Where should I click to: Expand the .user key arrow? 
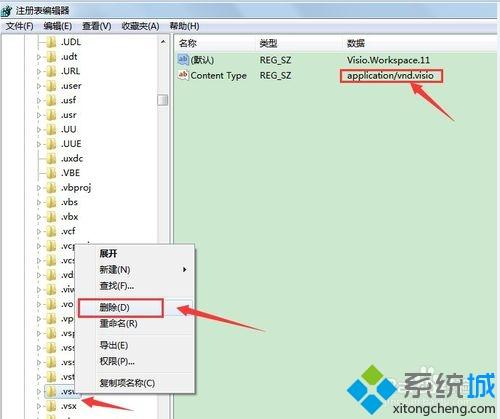[39, 86]
